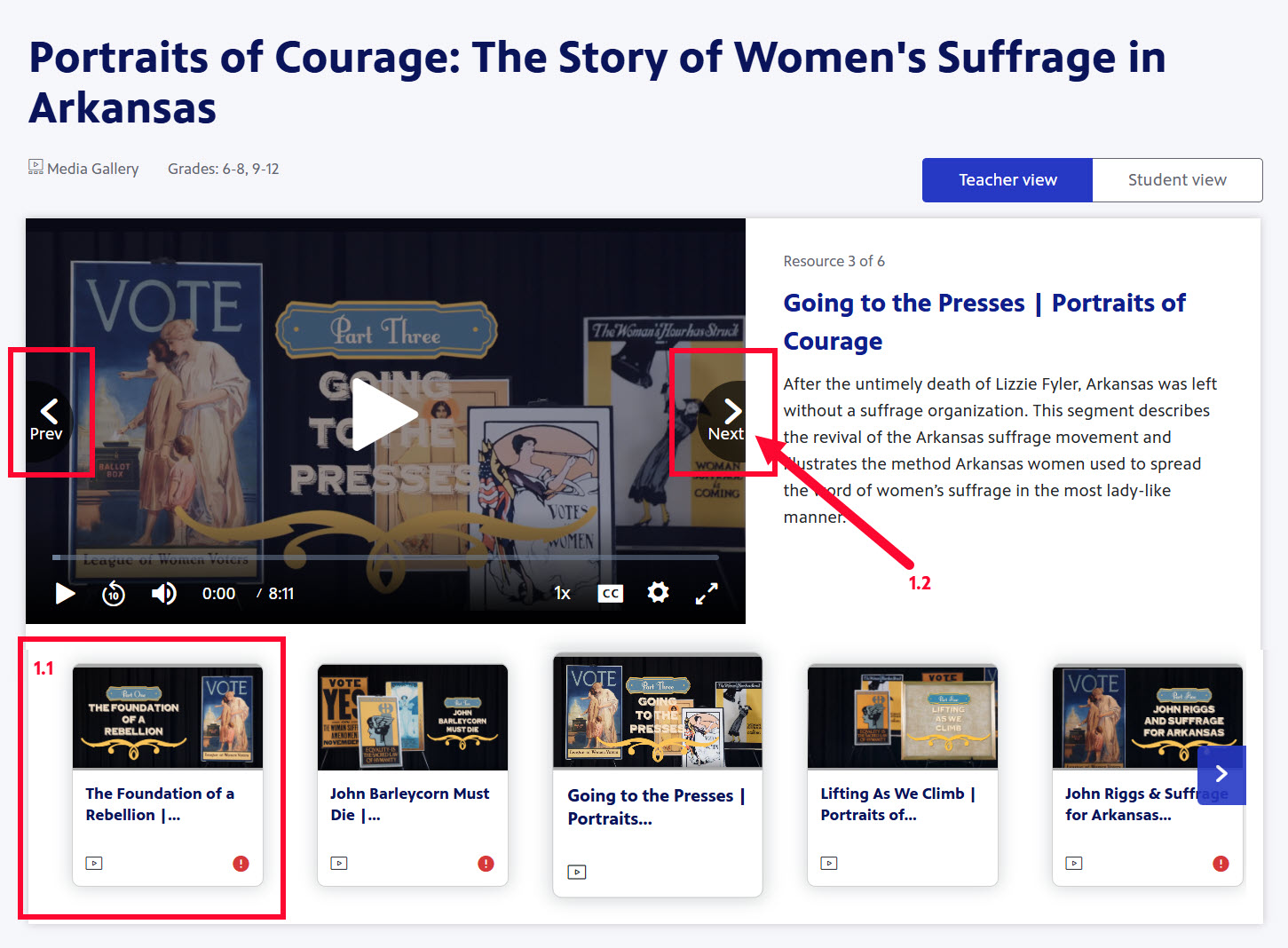Switch to Student view
Viewport: 1288px width, 948px height.
tap(1177, 180)
